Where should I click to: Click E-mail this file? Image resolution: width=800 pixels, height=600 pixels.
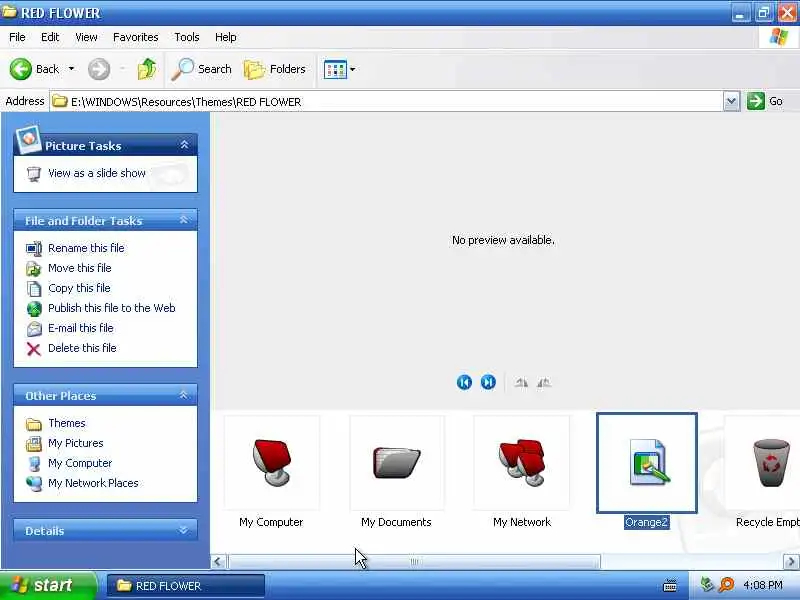[x=81, y=328]
